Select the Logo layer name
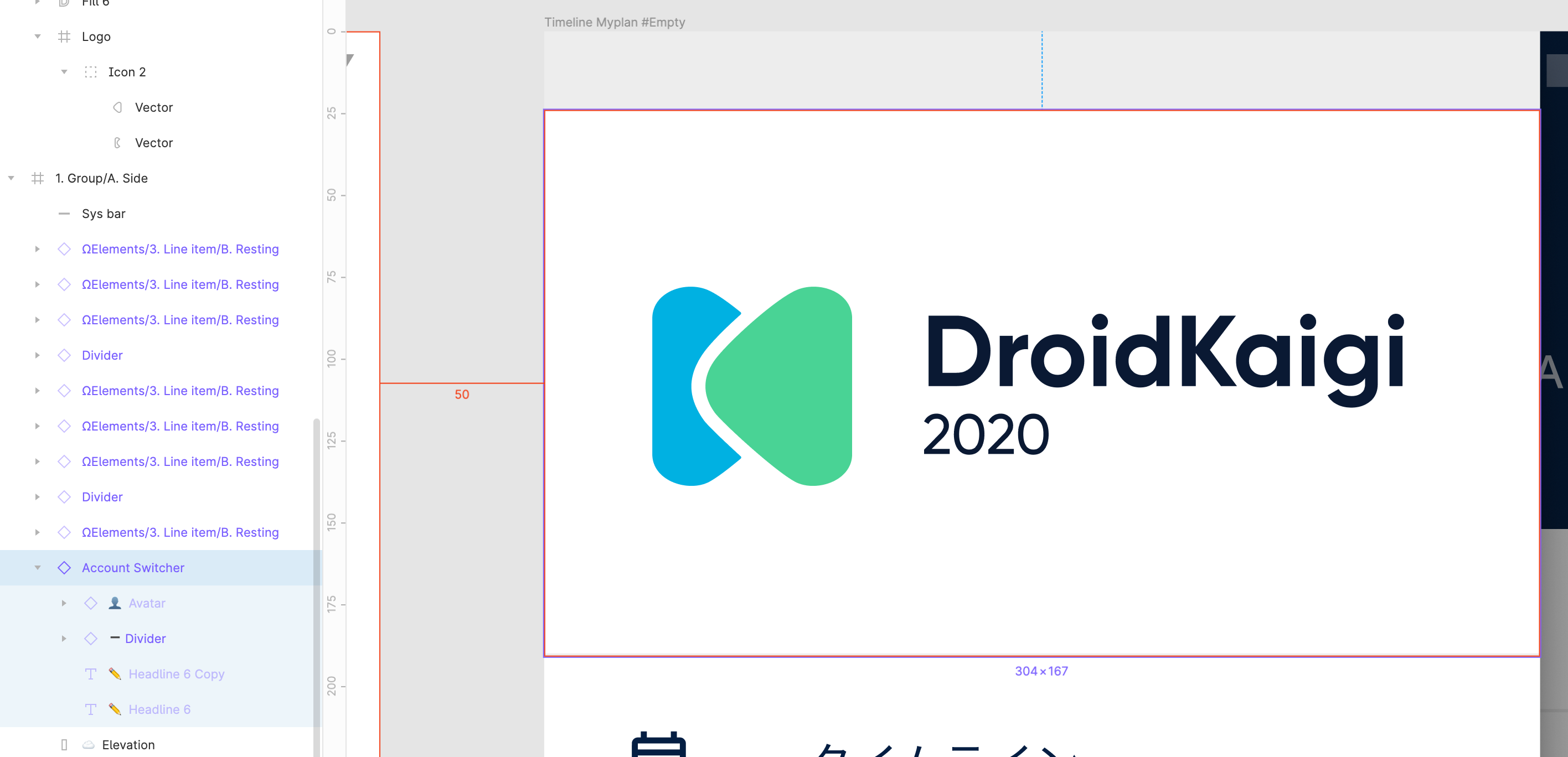1568x757 pixels. pyautogui.click(x=96, y=37)
